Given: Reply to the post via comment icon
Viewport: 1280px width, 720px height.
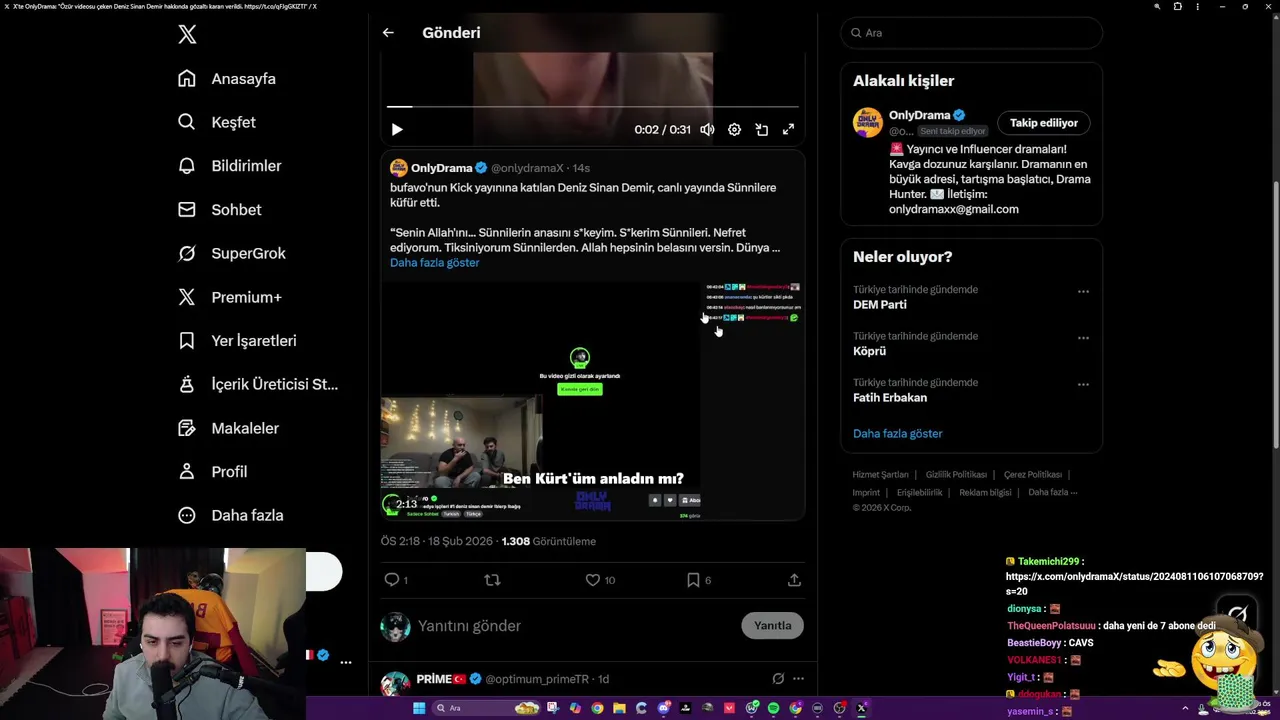Looking at the screenshot, I should tap(392, 580).
